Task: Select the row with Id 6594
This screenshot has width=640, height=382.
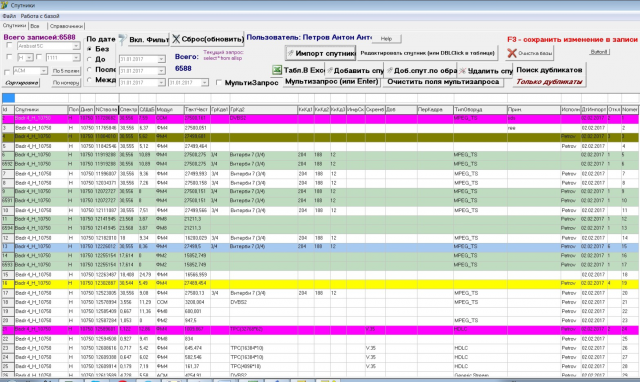Action: 320,228
